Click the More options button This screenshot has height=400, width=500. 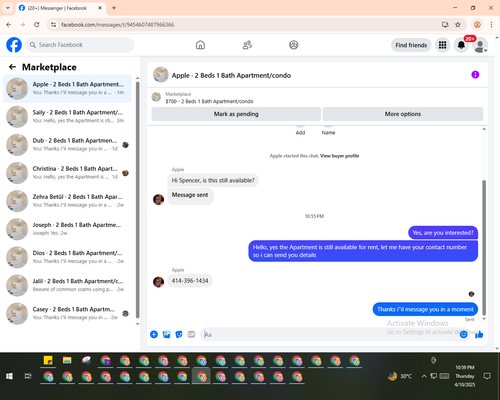click(403, 114)
